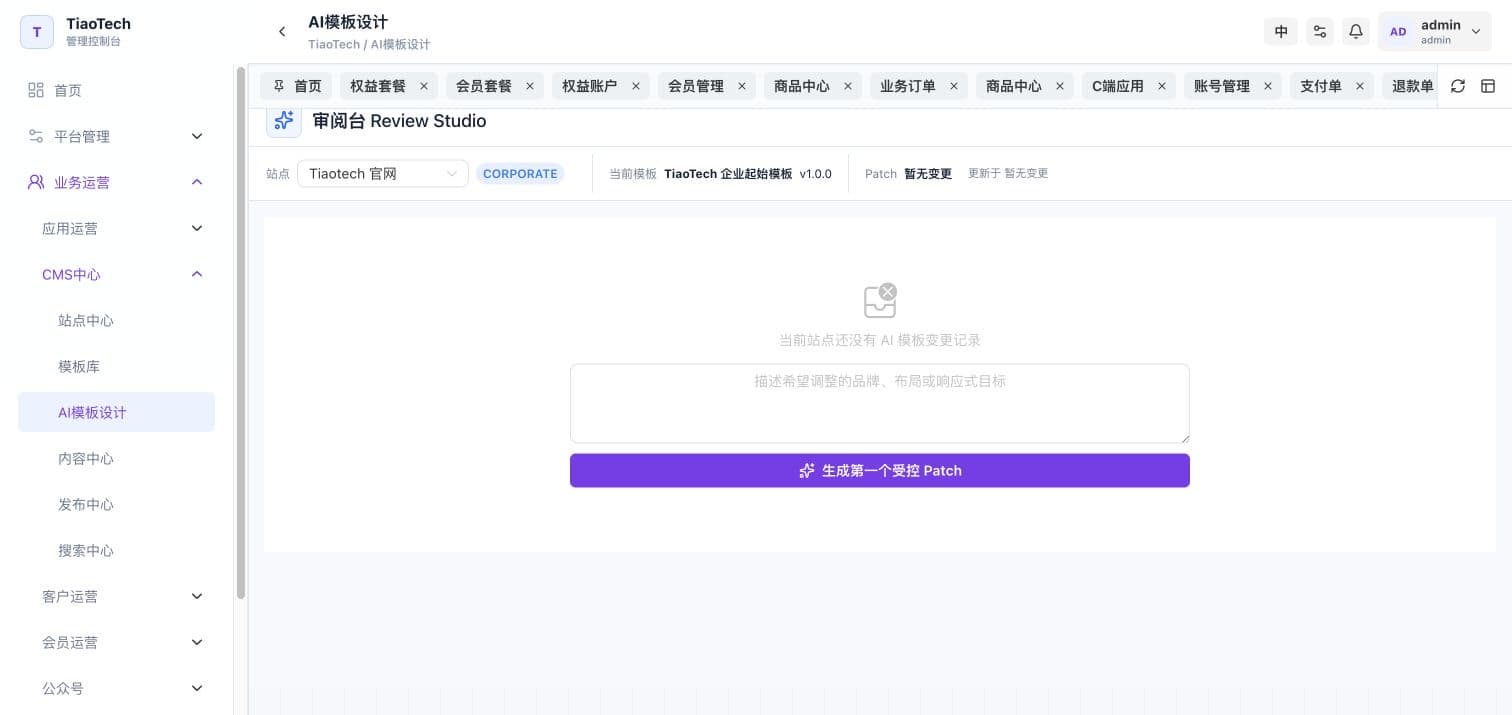
Task: Close the 权益账户 tab
Action: click(636, 86)
